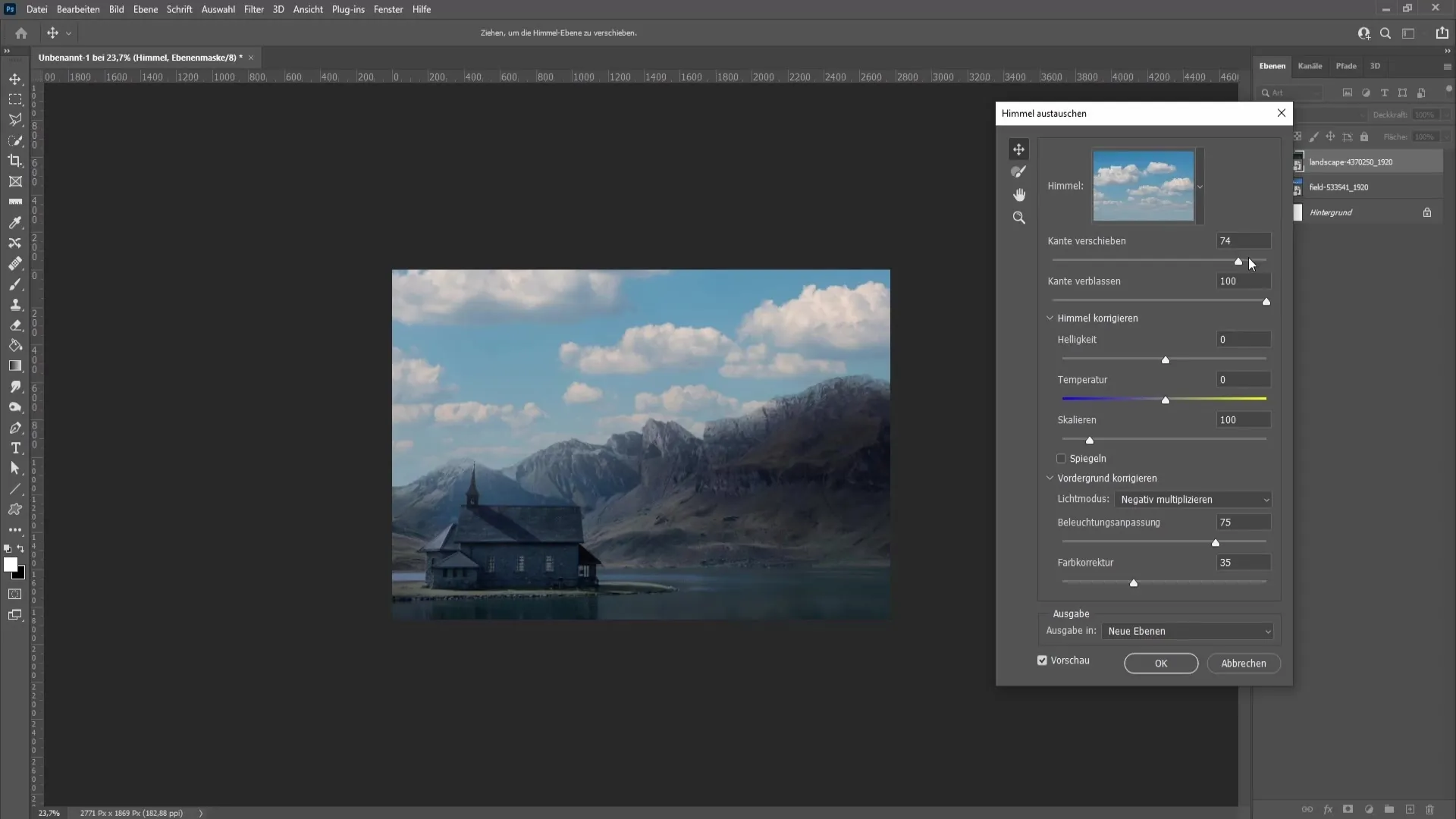This screenshot has height=819, width=1456.
Task: Swap foreground and background colors
Action: (x=20, y=549)
